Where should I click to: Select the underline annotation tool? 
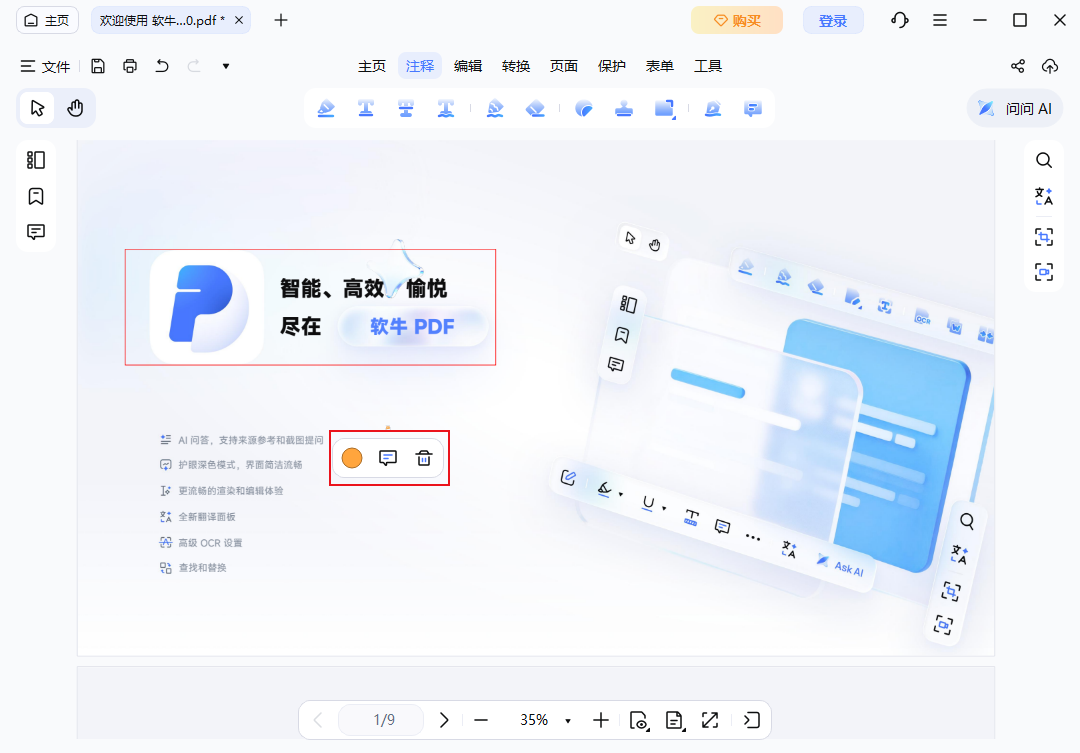366,108
